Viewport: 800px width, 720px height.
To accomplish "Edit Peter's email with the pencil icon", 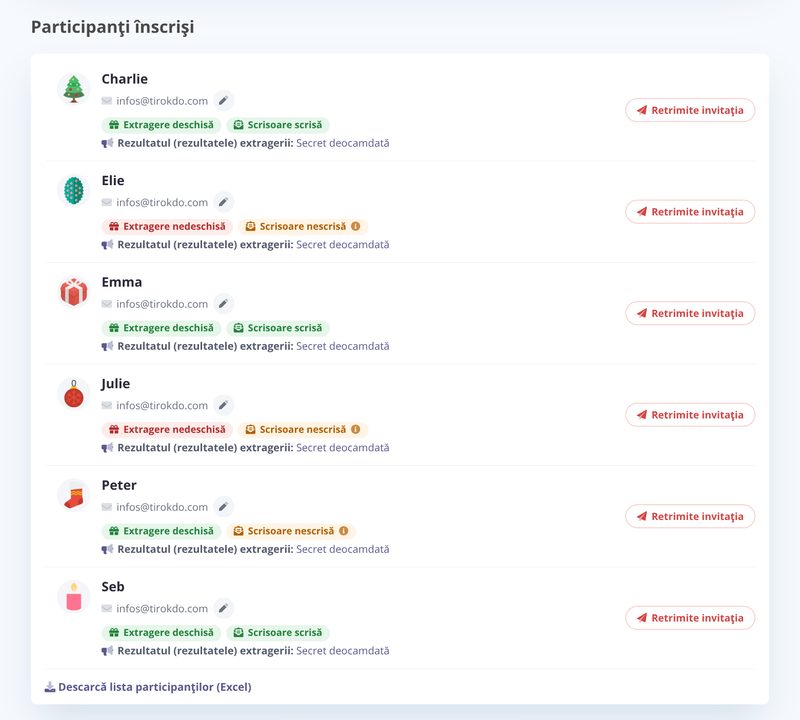I will click(x=223, y=507).
